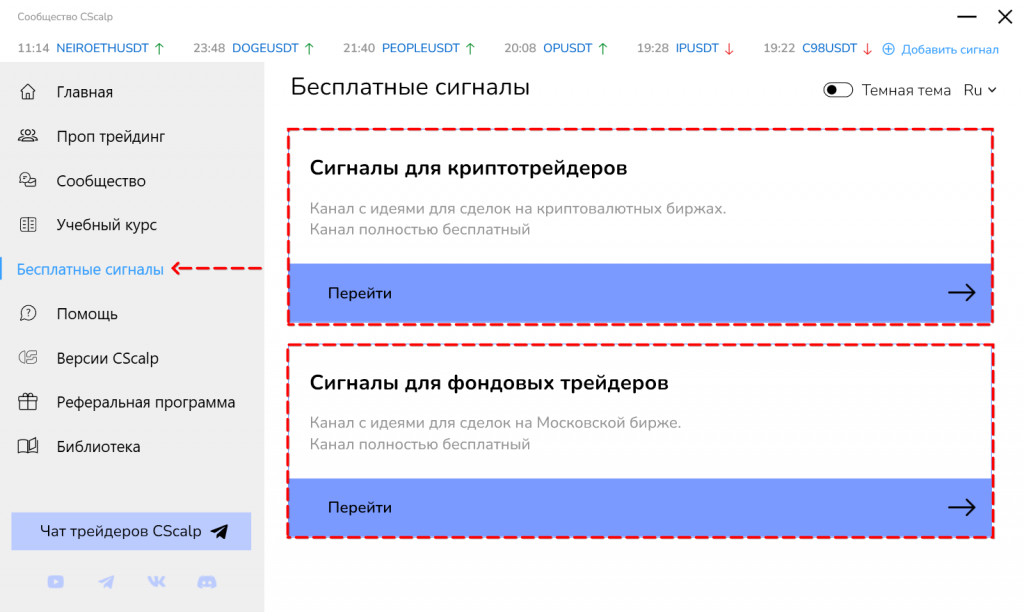Select the DOGEUSDT signal in ticker bar
Screen dimensions: 1024x612
pos(265,48)
